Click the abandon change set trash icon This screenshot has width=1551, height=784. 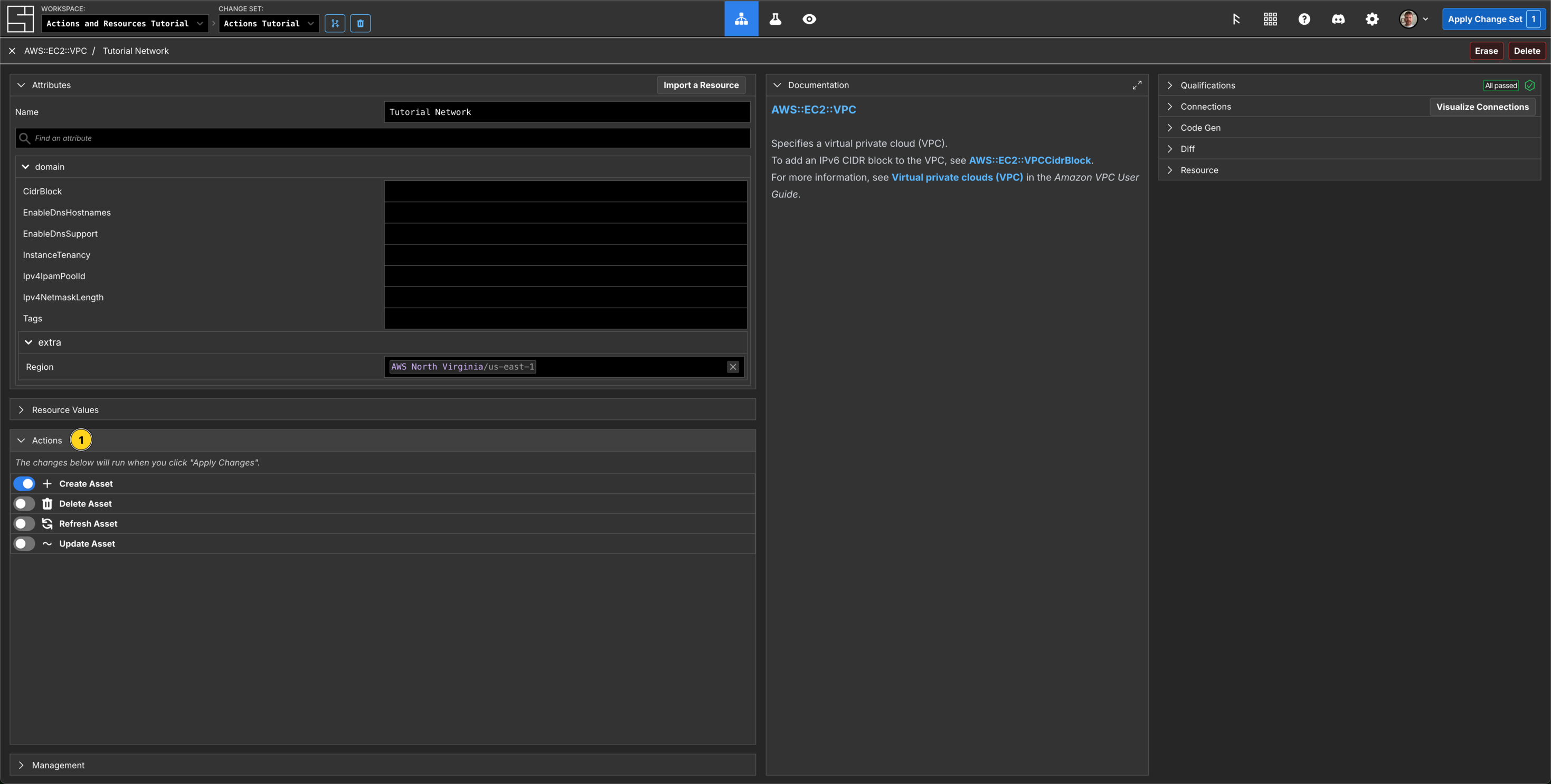(360, 23)
